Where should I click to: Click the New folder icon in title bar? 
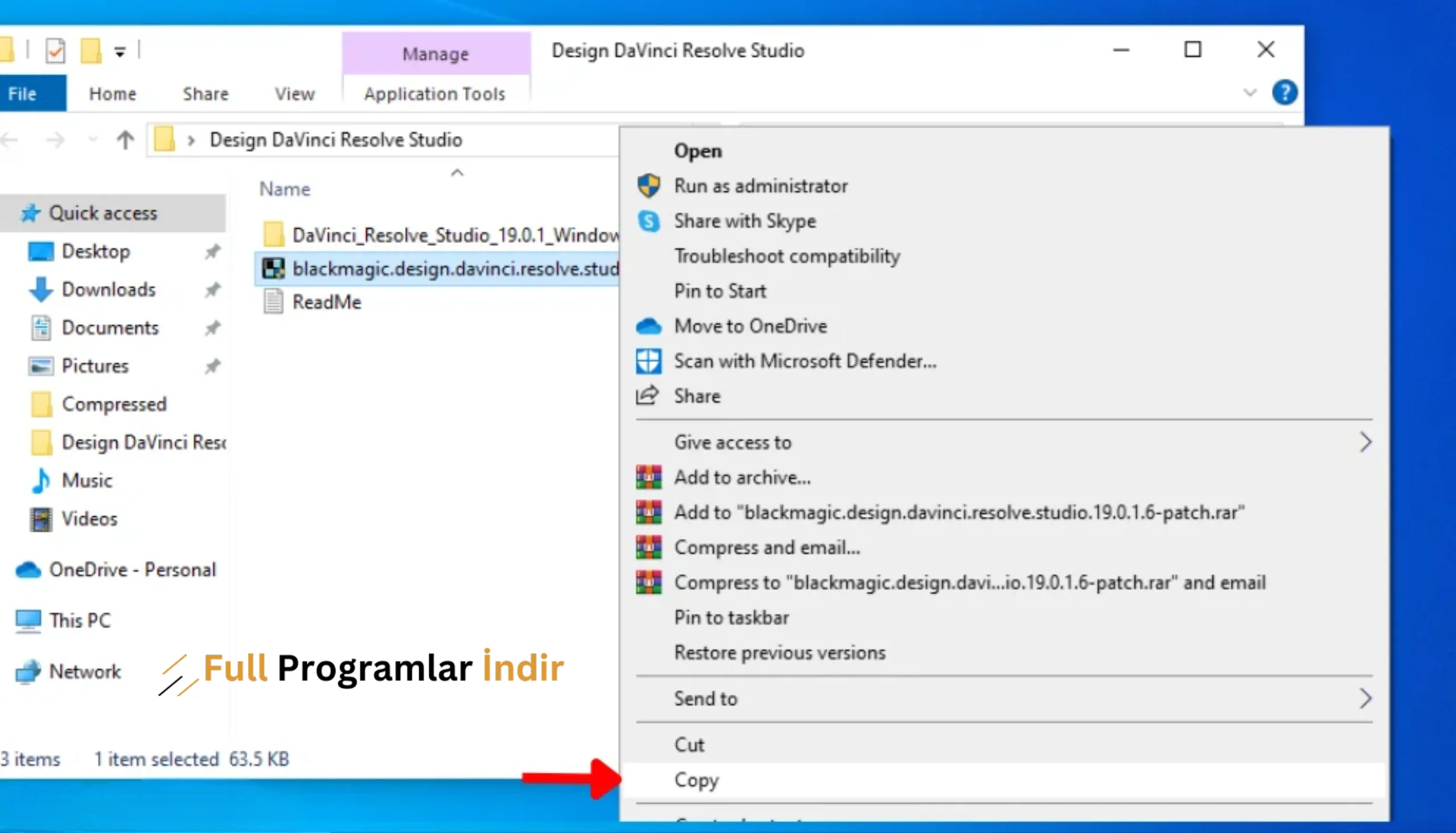pyautogui.click(x=90, y=51)
